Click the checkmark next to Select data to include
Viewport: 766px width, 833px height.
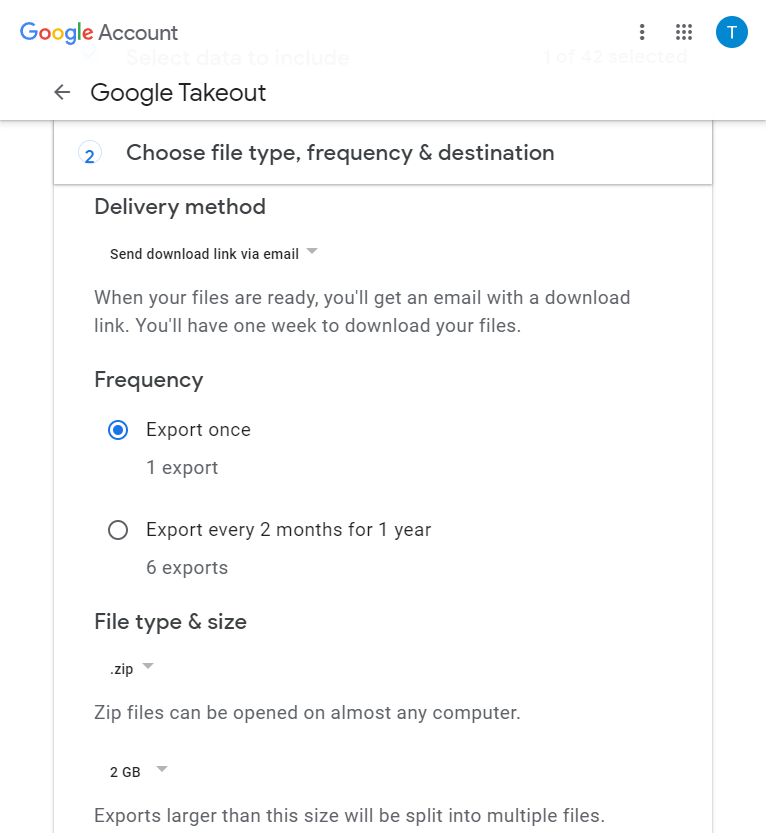click(90, 57)
